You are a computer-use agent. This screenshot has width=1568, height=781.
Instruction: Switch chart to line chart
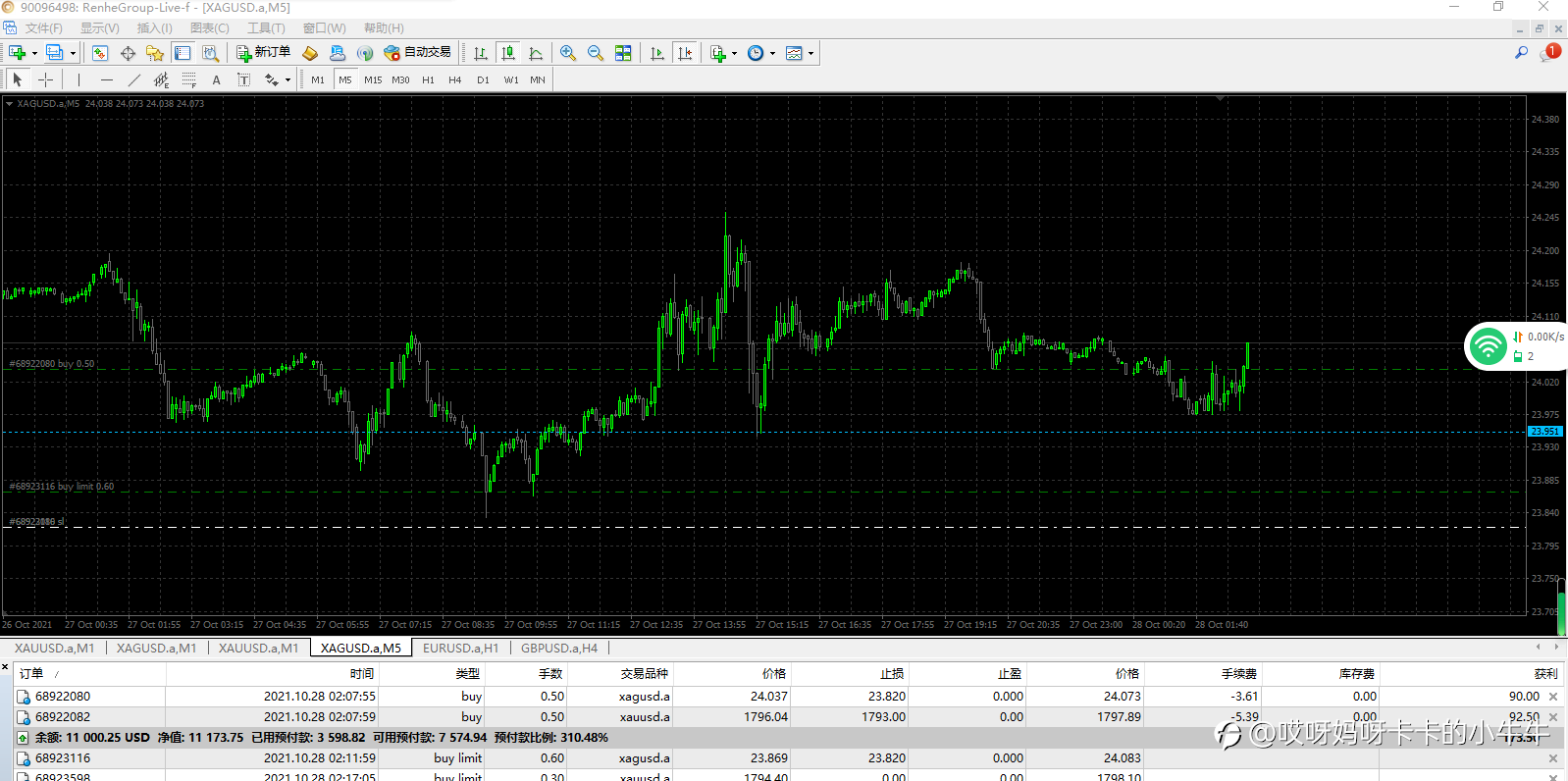pyautogui.click(x=536, y=53)
